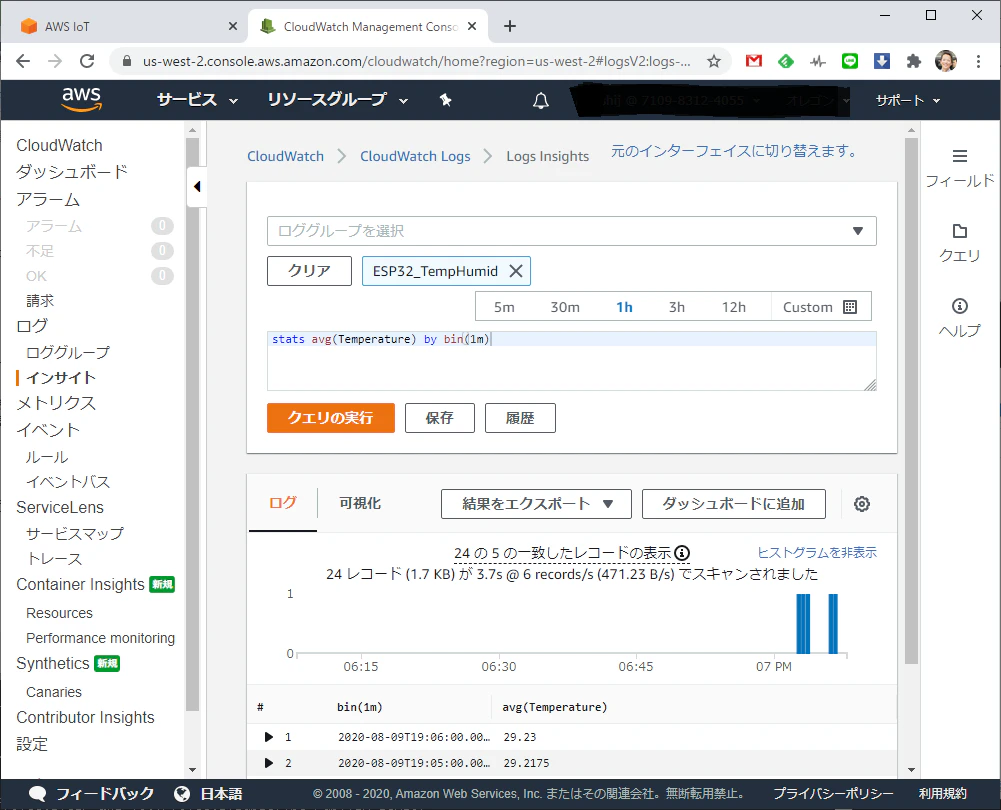This screenshot has width=1001, height=810.
Task: Expand the サポート menu
Action: tap(908, 100)
